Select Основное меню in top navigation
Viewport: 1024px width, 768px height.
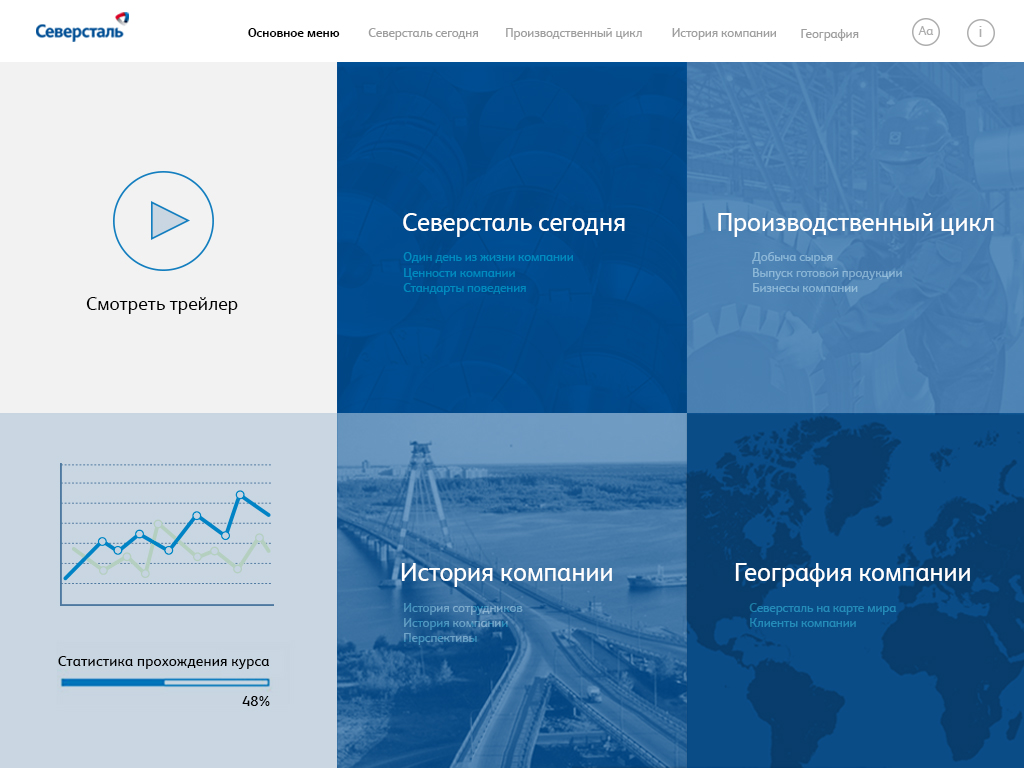(x=293, y=33)
